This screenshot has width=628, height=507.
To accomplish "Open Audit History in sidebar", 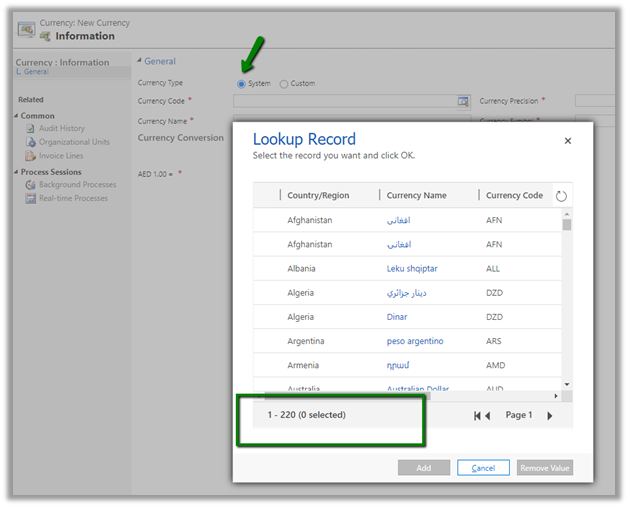I will point(61,129).
